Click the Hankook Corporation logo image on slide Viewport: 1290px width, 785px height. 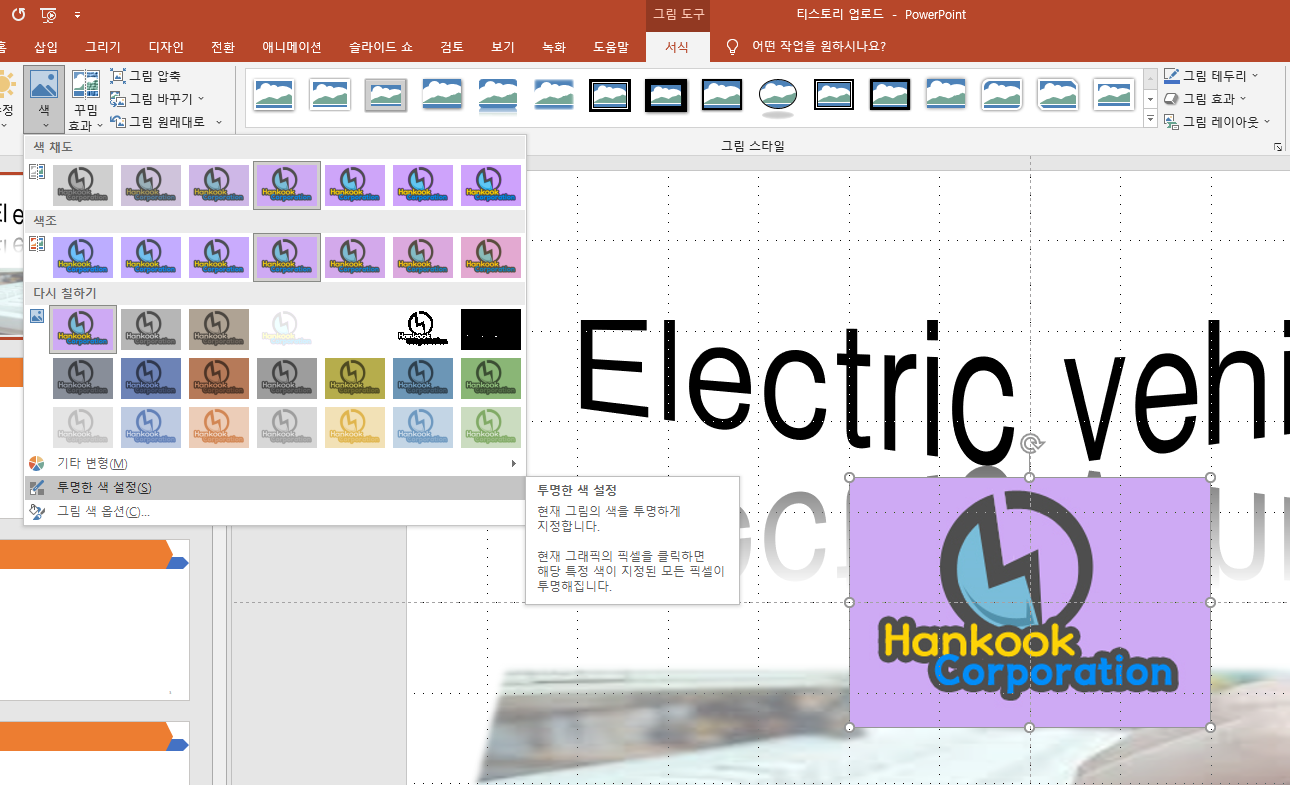click(1030, 602)
